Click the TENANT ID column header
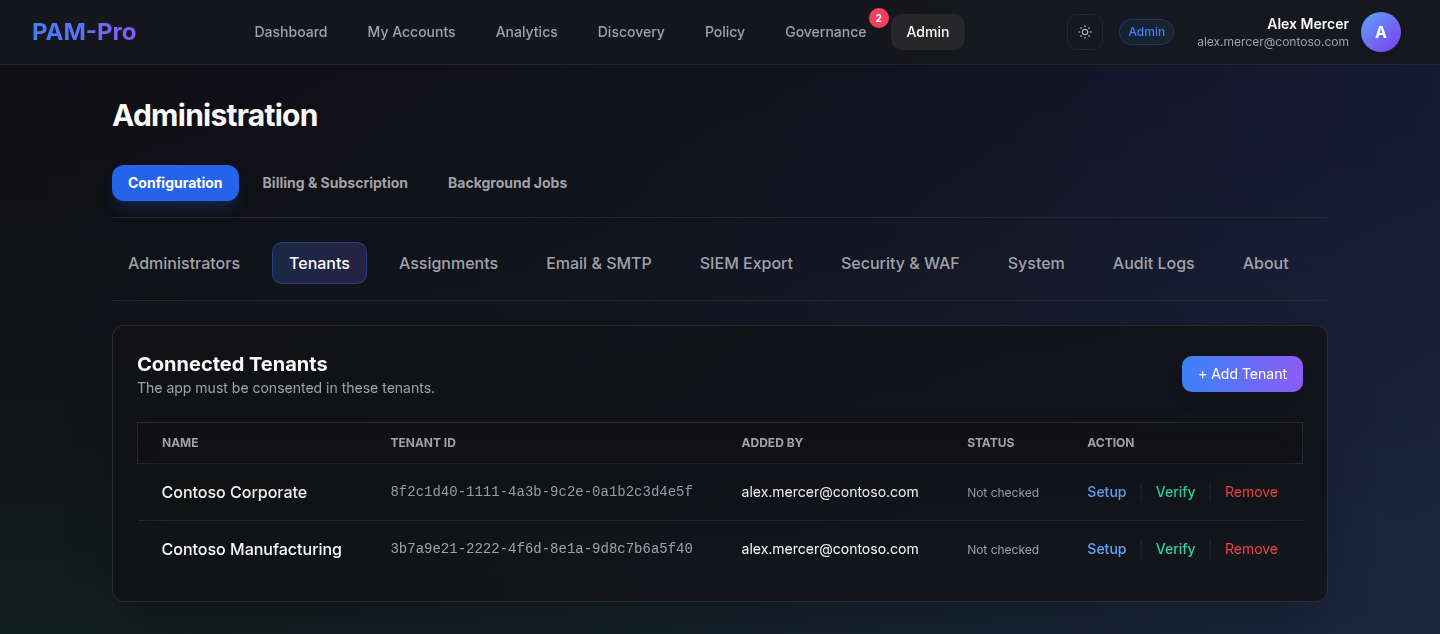 (423, 443)
